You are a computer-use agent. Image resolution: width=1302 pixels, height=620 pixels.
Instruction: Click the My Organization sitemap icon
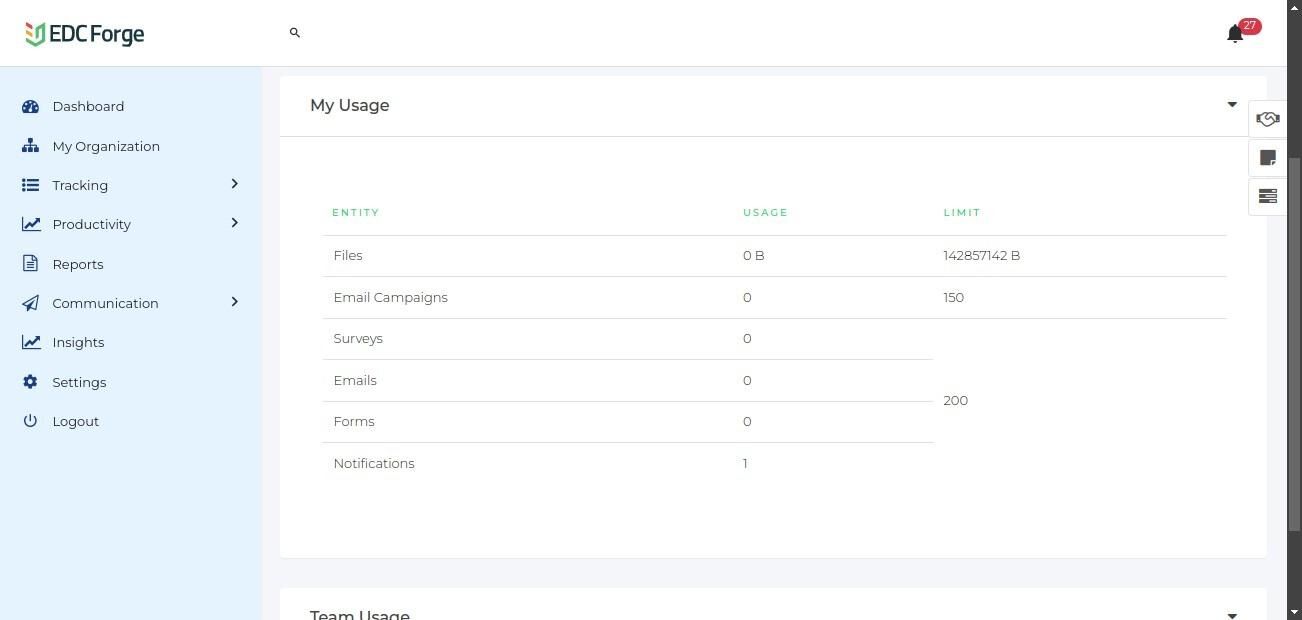30,146
